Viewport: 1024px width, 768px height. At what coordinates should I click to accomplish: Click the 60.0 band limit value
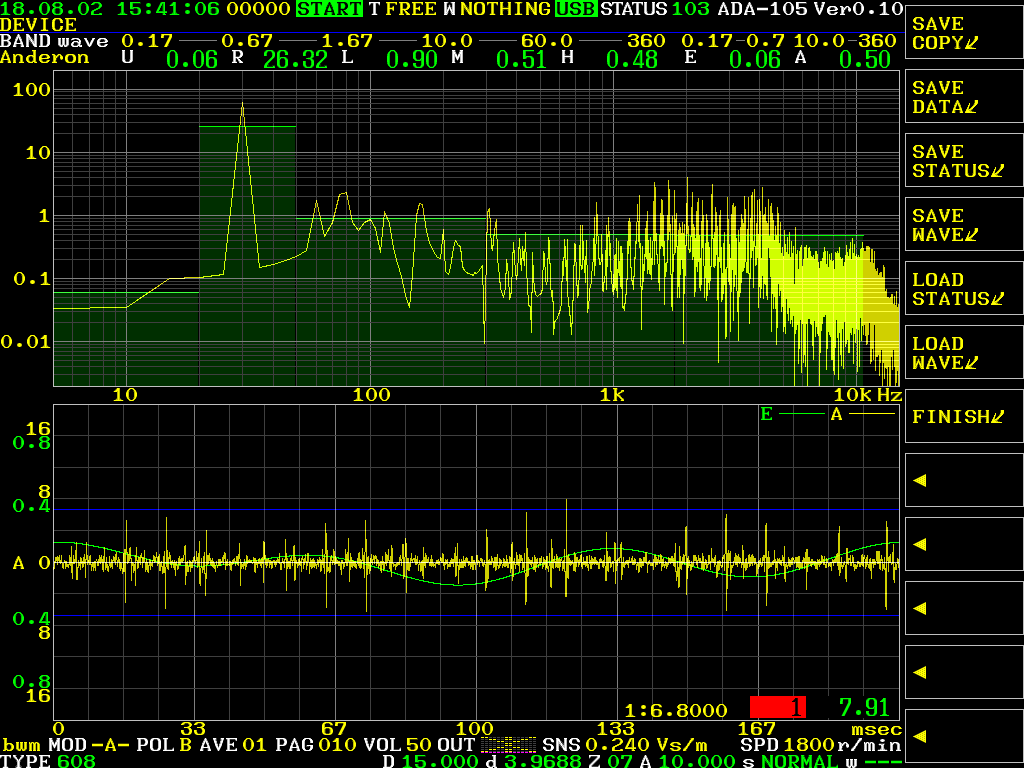pyautogui.click(x=547, y=41)
